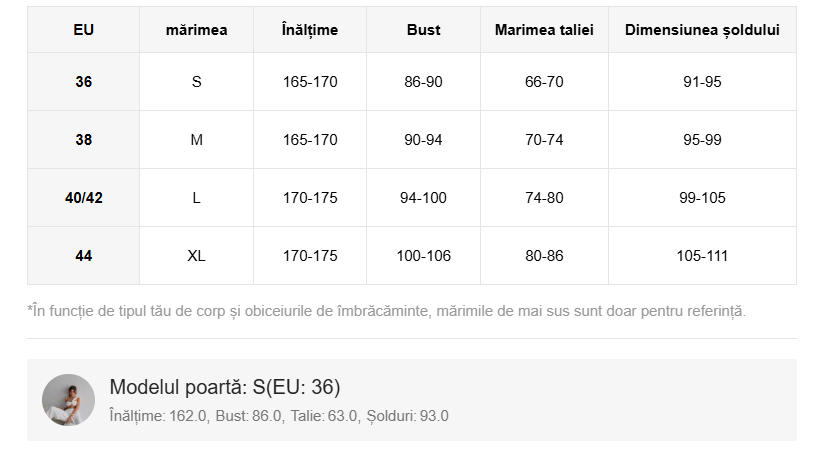The width and height of the screenshot is (827, 469).
Task: Select the EU column header
Action: (83, 30)
